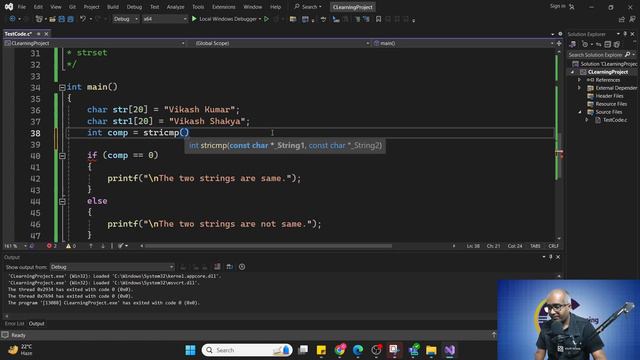The width and height of the screenshot is (640, 360).
Task: Open the Debug configuration dropdown
Action: [x=125, y=19]
